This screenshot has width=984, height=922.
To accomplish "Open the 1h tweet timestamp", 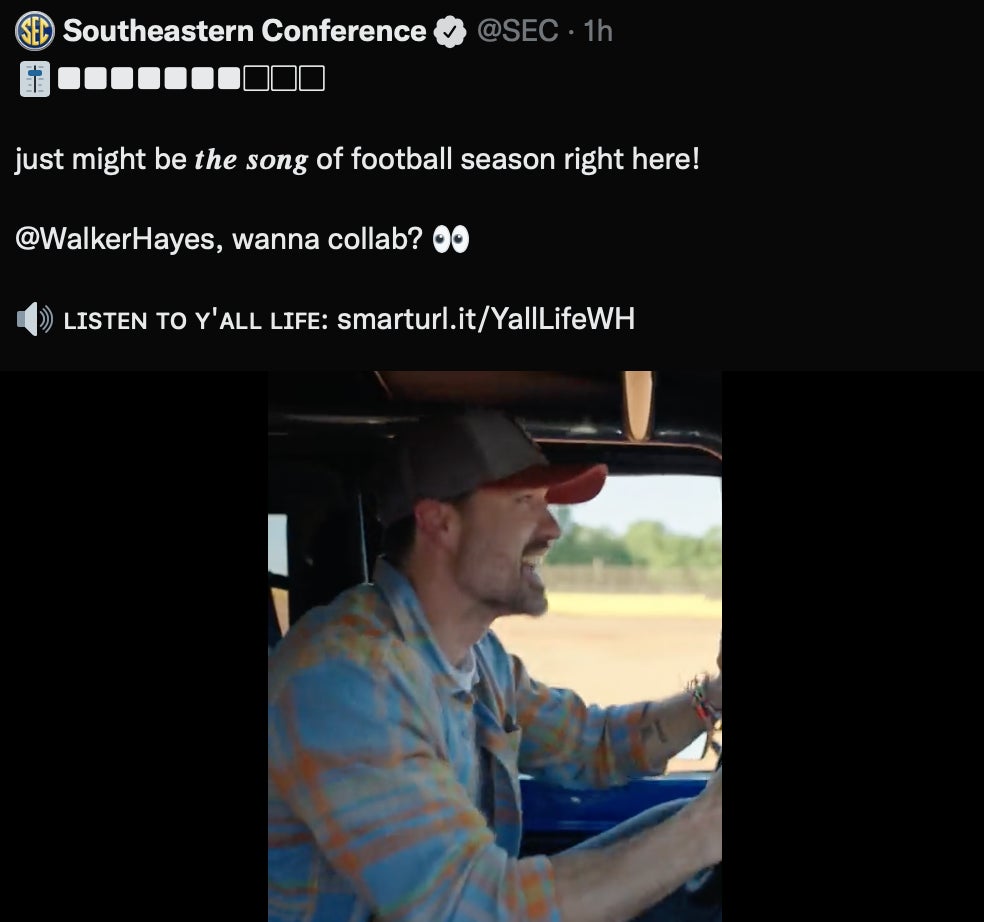I will click(x=597, y=31).
